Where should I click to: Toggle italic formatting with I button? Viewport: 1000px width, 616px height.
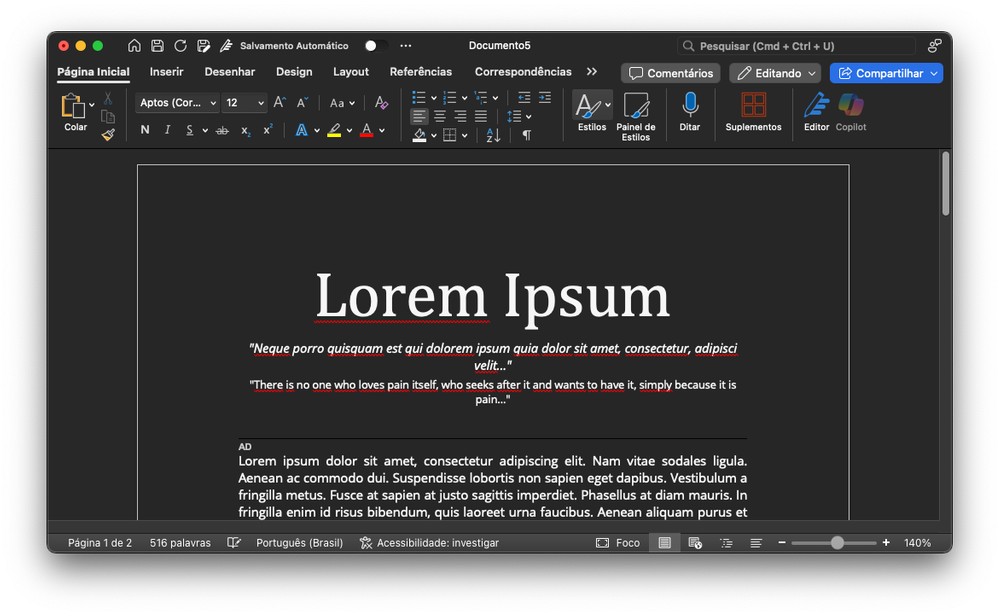click(167, 130)
